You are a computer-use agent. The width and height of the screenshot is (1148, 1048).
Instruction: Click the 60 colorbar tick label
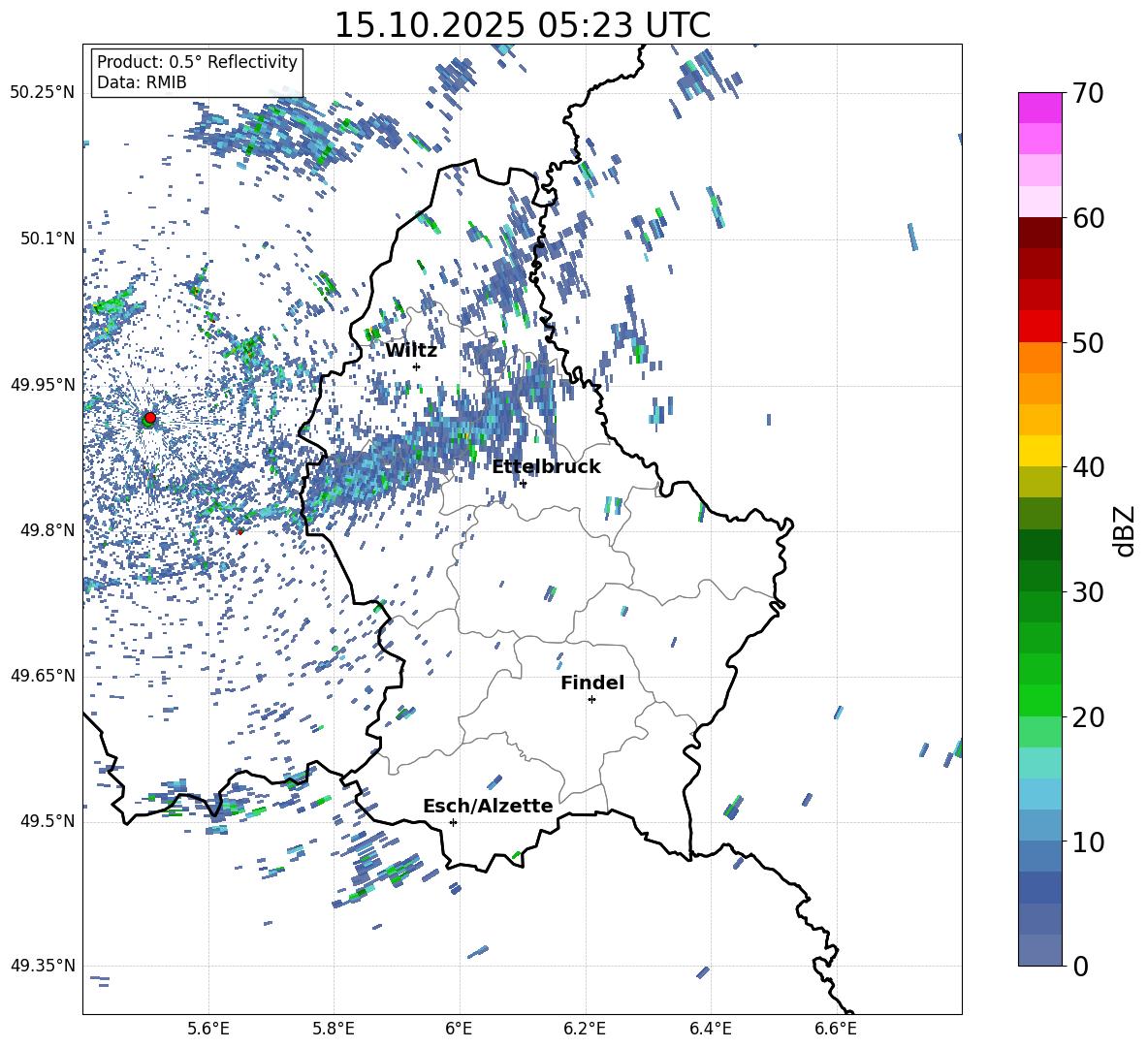coord(1088,218)
